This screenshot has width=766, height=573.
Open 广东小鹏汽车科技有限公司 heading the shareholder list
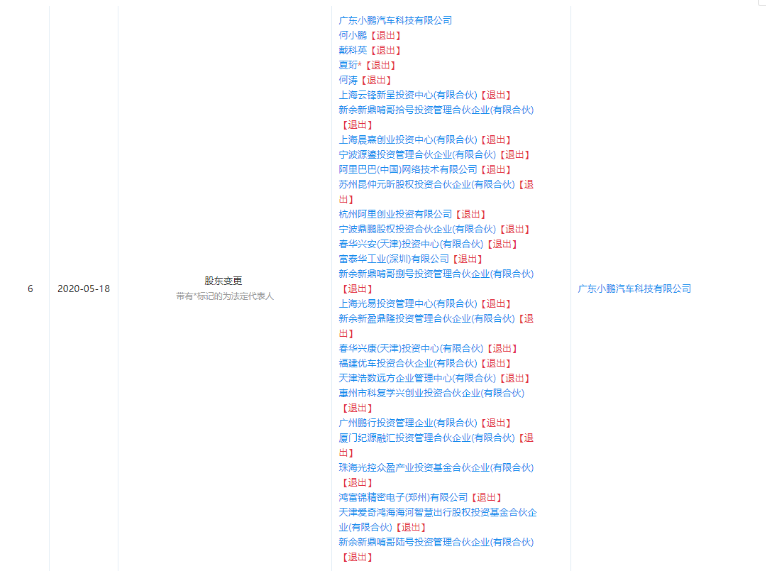coord(395,21)
